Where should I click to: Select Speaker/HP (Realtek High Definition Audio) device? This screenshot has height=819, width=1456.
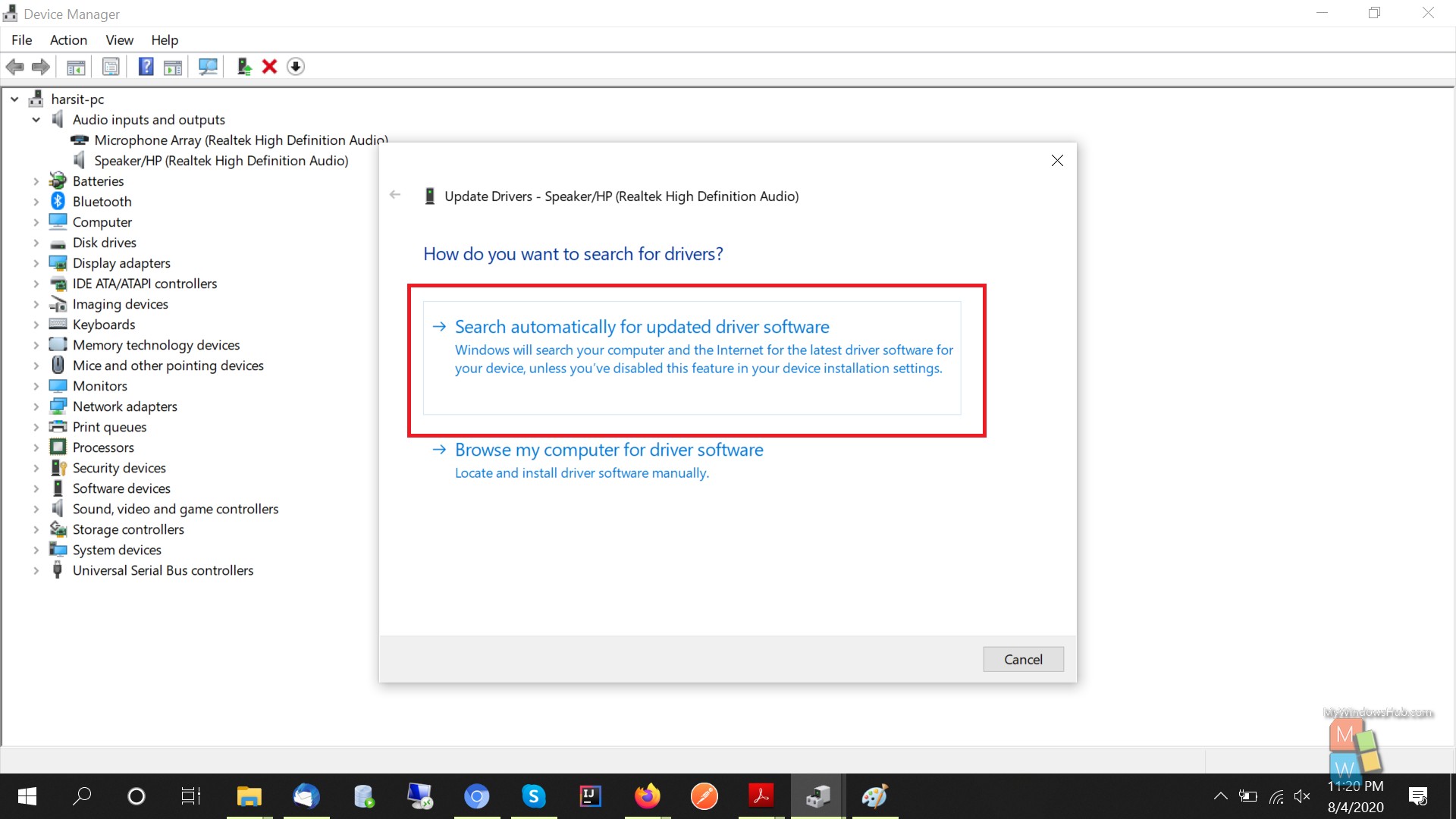[x=221, y=161]
